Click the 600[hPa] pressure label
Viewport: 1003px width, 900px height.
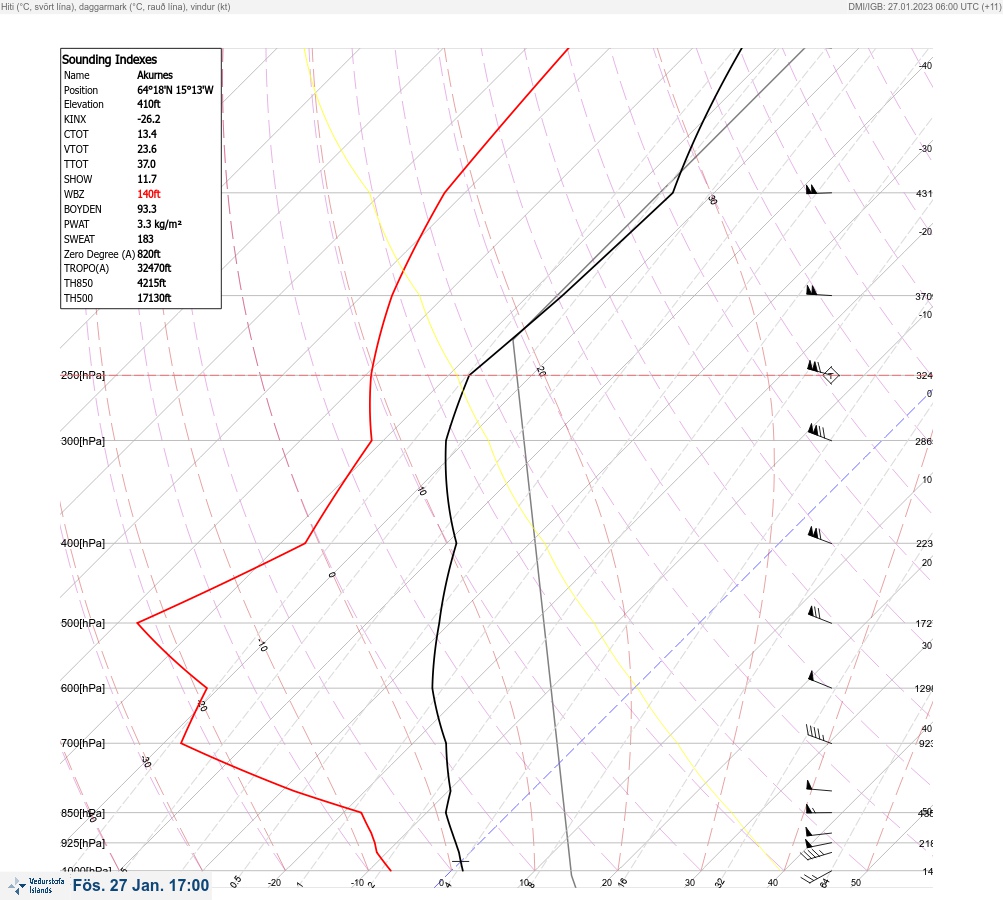(83, 688)
